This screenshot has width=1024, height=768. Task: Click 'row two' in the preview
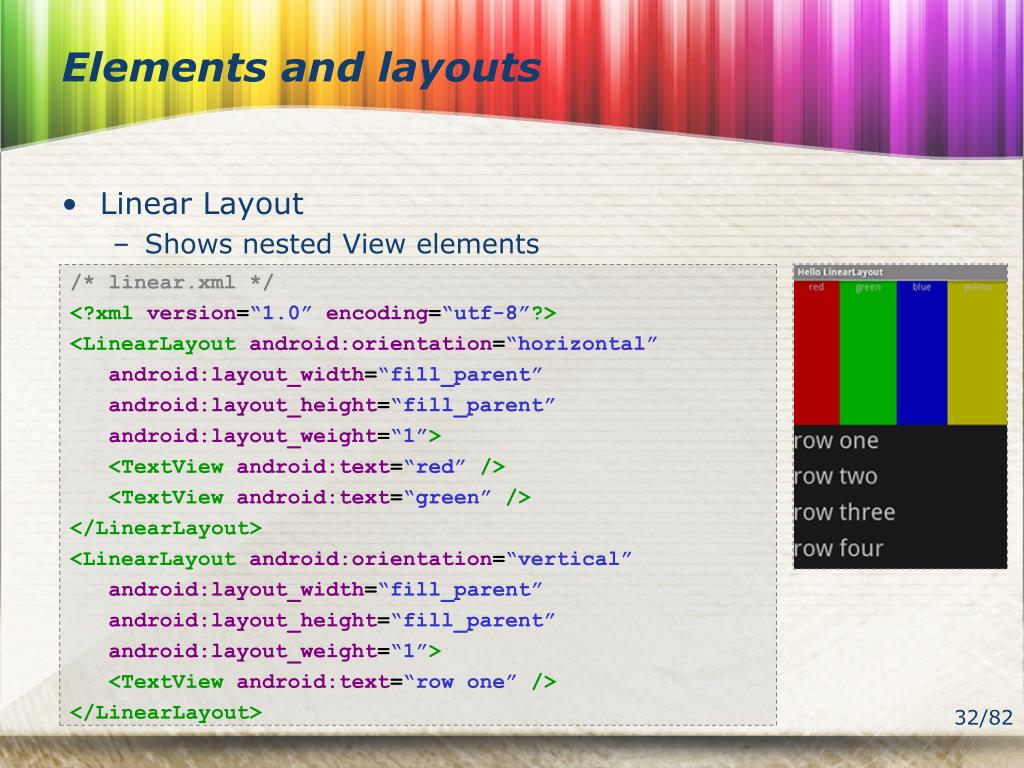pyautogui.click(x=835, y=477)
